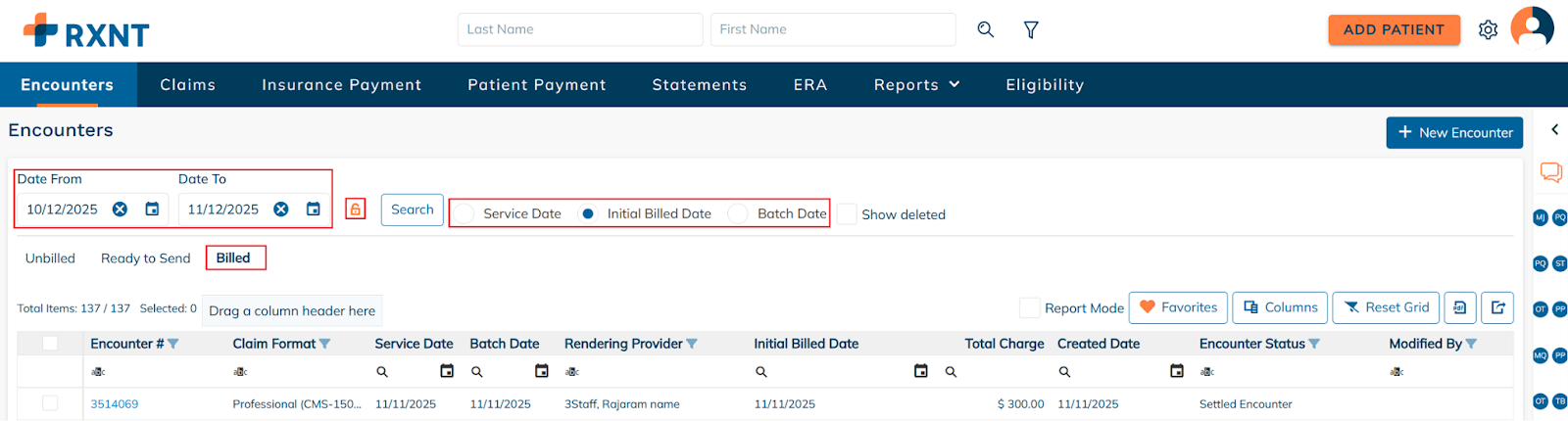Screen dimensions: 1568x421
Task: Open encounter 3514069 link
Action: (x=115, y=404)
